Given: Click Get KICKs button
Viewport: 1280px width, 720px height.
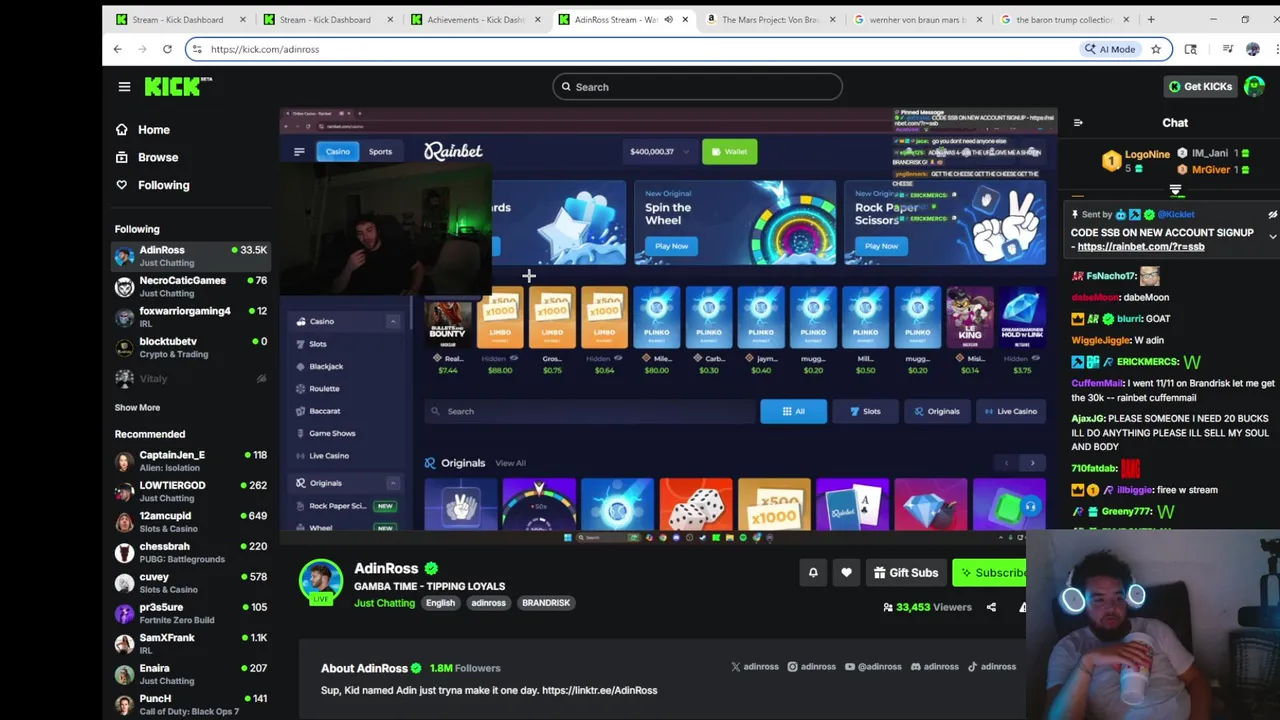Looking at the screenshot, I should [x=1200, y=87].
